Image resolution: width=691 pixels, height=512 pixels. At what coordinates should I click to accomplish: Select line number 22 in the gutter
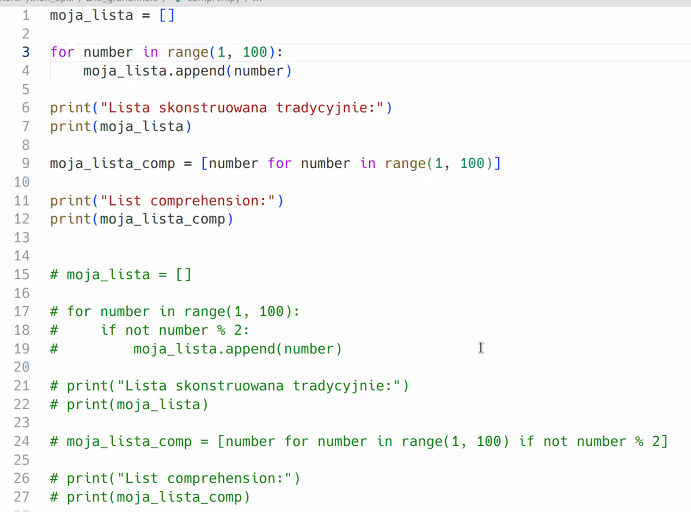22,404
